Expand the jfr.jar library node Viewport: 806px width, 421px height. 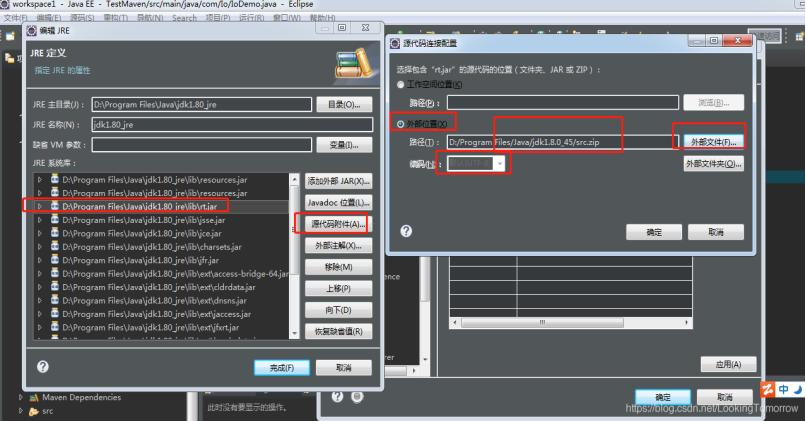tap(40, 259)
